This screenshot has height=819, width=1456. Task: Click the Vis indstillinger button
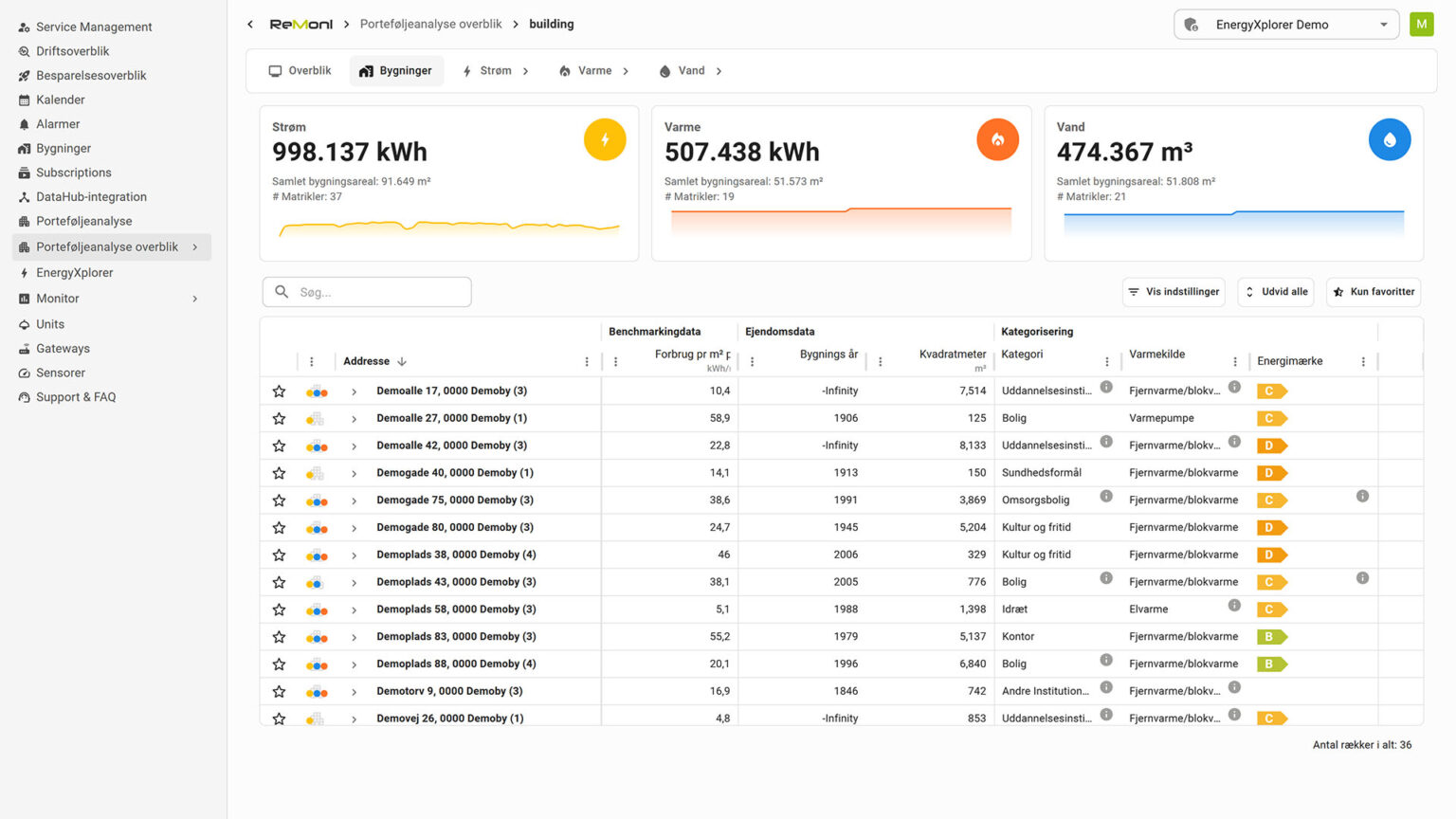point(1173,292)
